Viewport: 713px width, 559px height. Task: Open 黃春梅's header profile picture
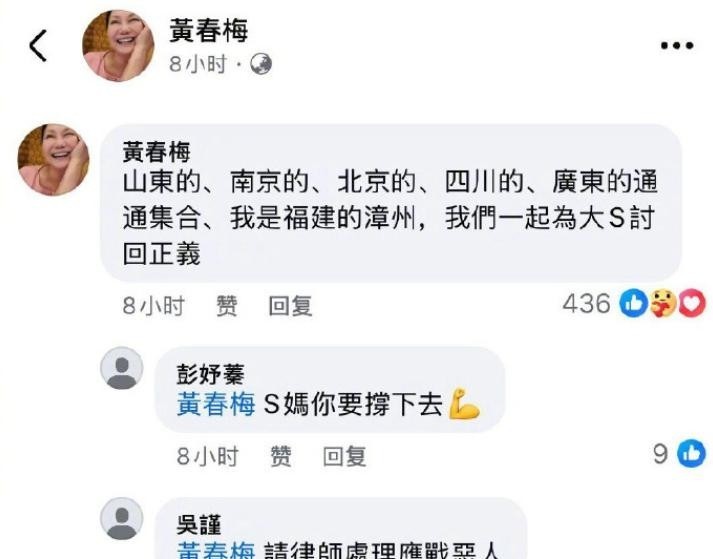pos(118,45)
